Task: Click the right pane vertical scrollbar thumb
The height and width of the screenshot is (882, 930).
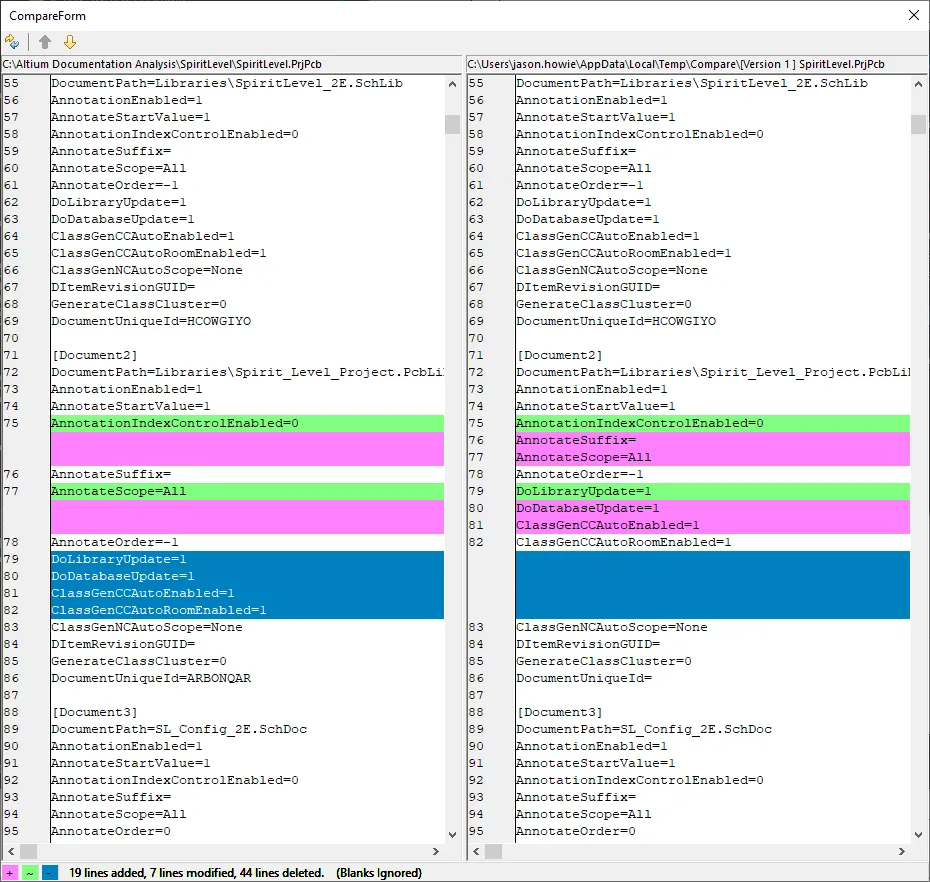Action: coord(918,124)
